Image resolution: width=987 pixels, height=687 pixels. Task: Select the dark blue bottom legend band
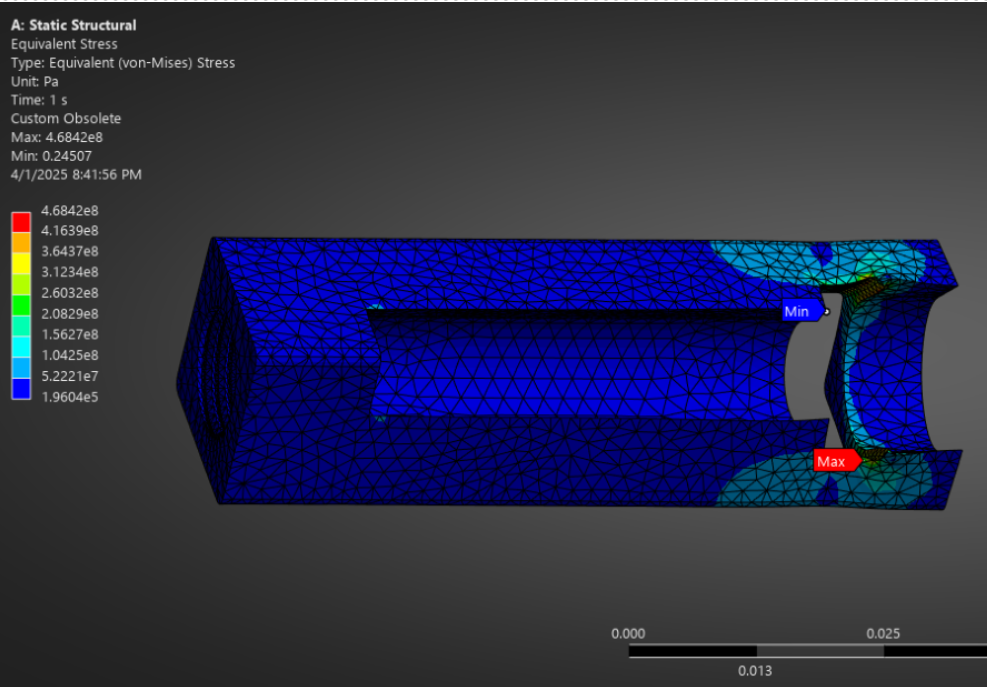(x=21, y=389)
